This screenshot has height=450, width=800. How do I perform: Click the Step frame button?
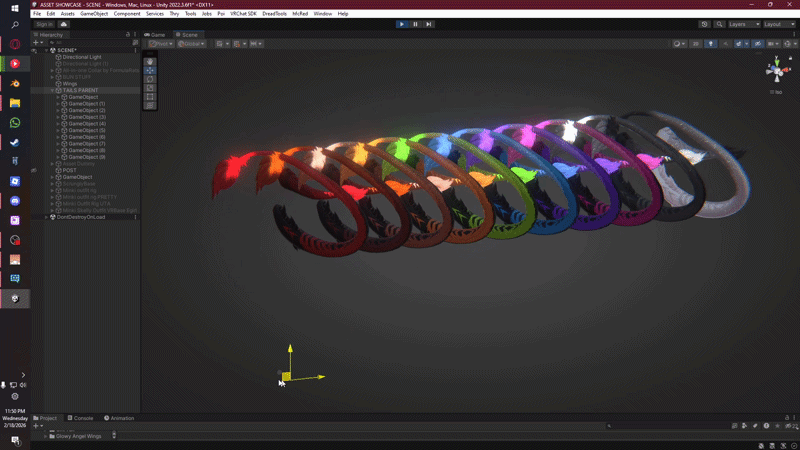click(x=429, y=23)
